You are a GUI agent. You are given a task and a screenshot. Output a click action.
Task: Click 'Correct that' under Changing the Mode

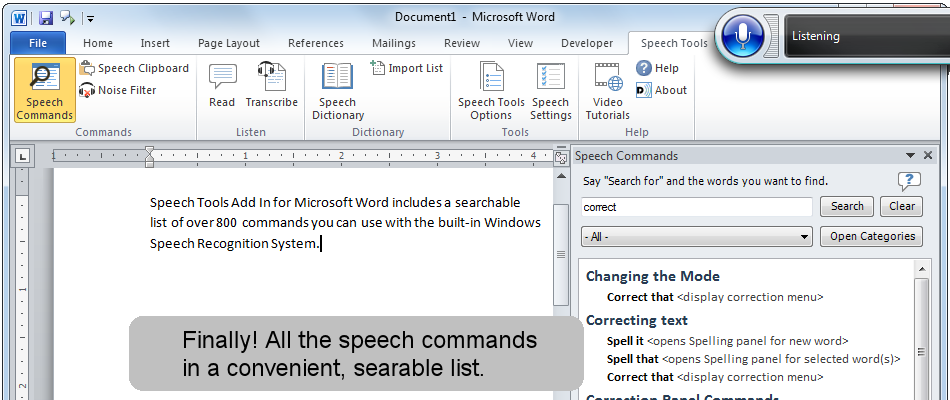pos(715,297)
